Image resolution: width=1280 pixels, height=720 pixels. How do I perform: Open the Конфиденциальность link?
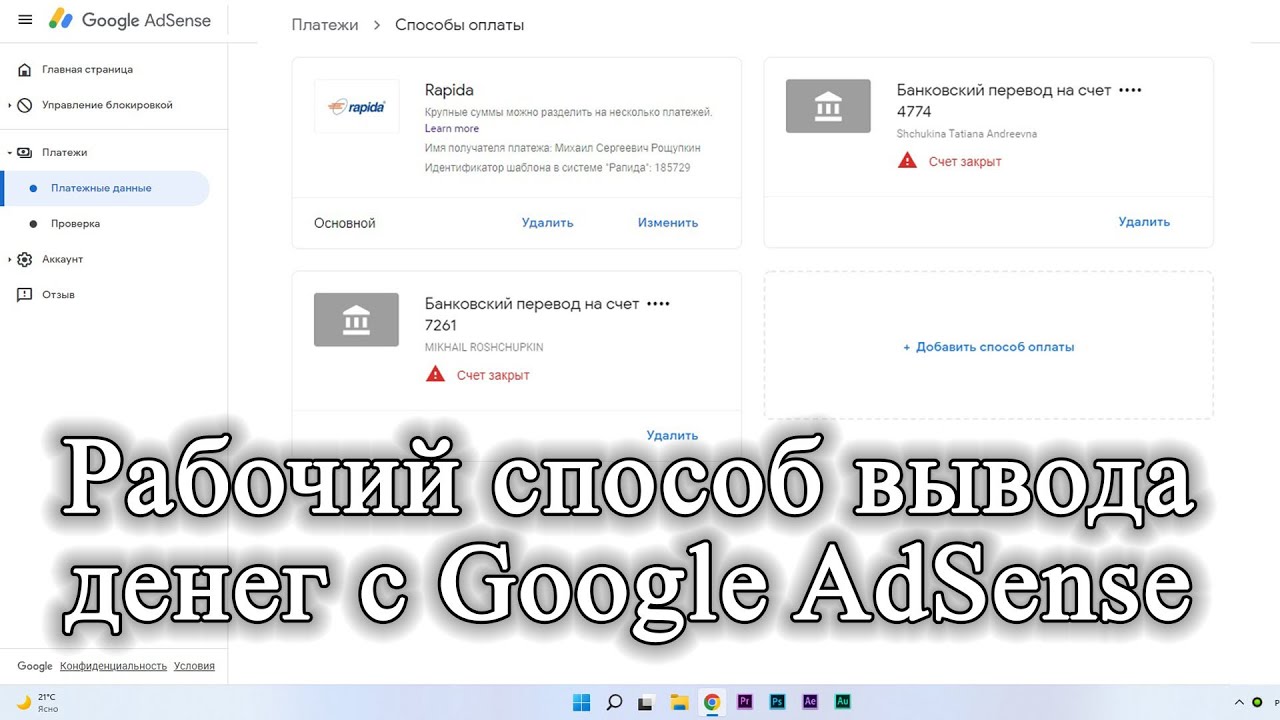point(113,666)
